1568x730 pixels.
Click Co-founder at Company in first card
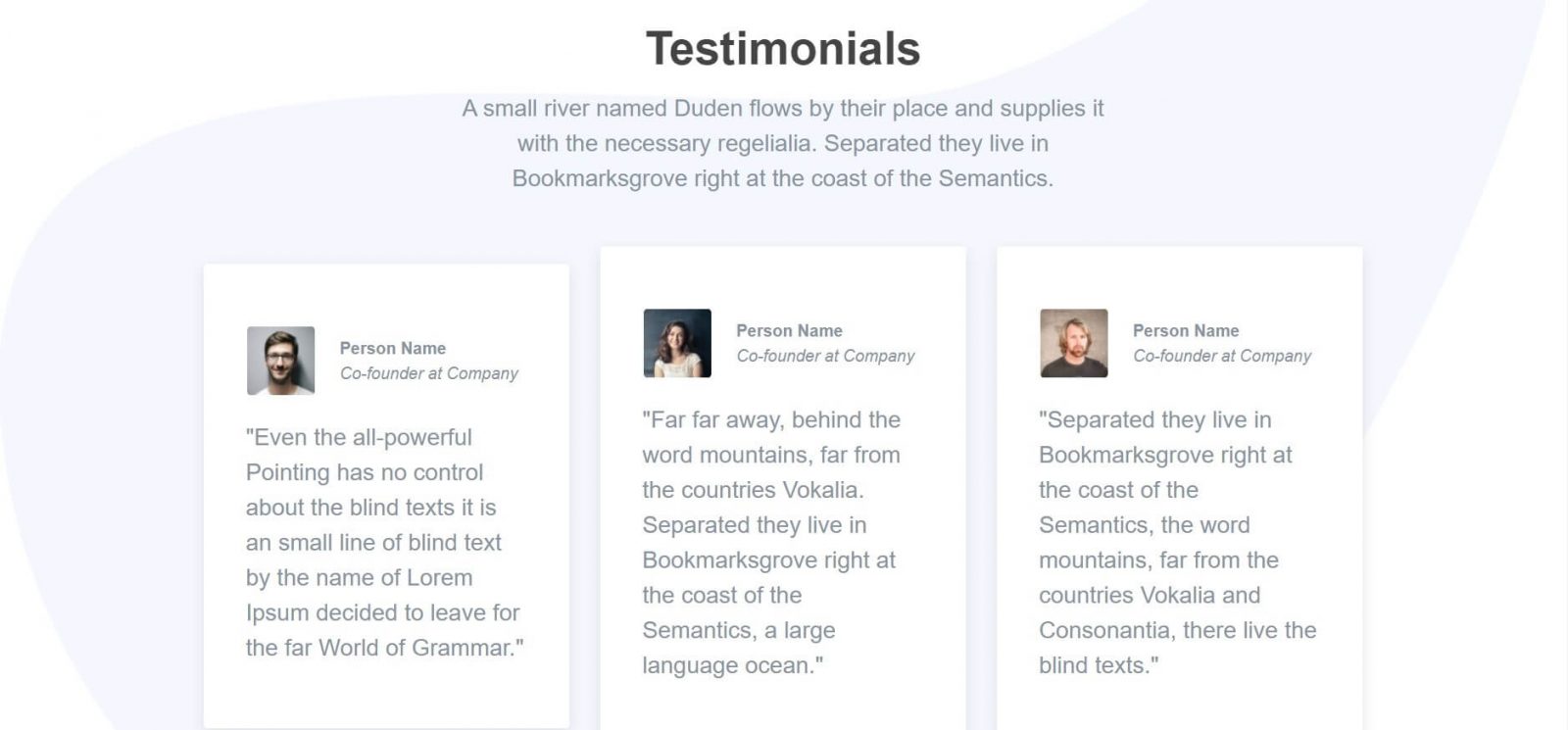click(x=429, y=373)
